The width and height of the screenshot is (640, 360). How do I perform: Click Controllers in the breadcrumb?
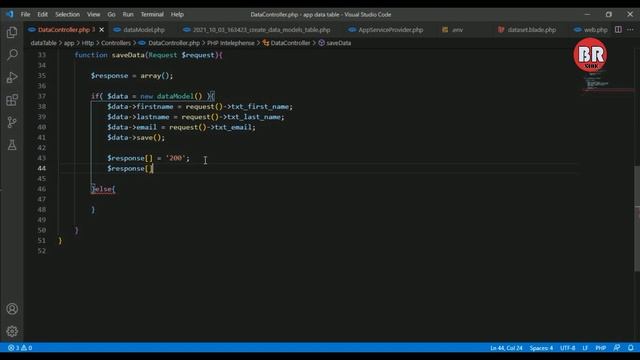(116, 43)
